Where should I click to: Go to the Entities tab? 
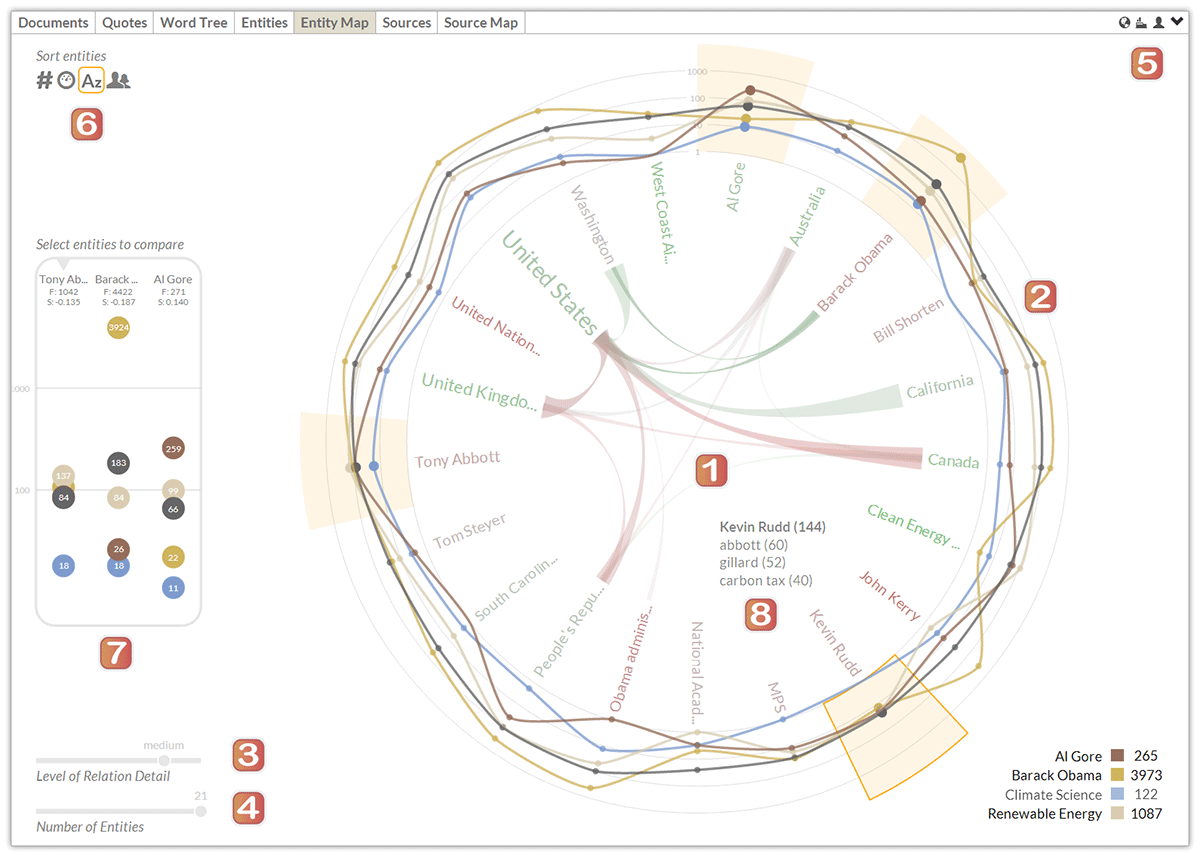pyautogui.click(x=264, y=22)
